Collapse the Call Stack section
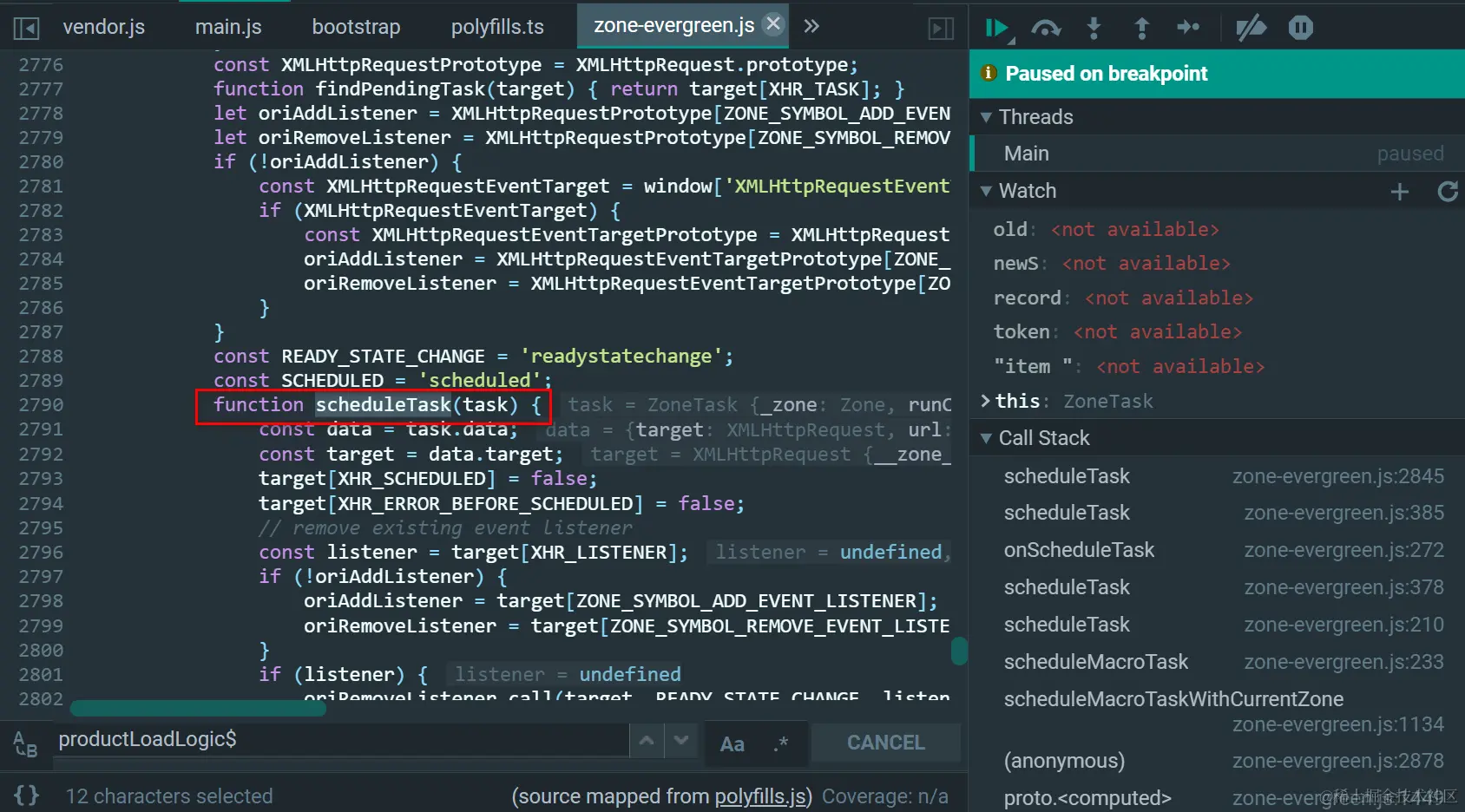1465x812 pixels. click(x=986, y=438)
